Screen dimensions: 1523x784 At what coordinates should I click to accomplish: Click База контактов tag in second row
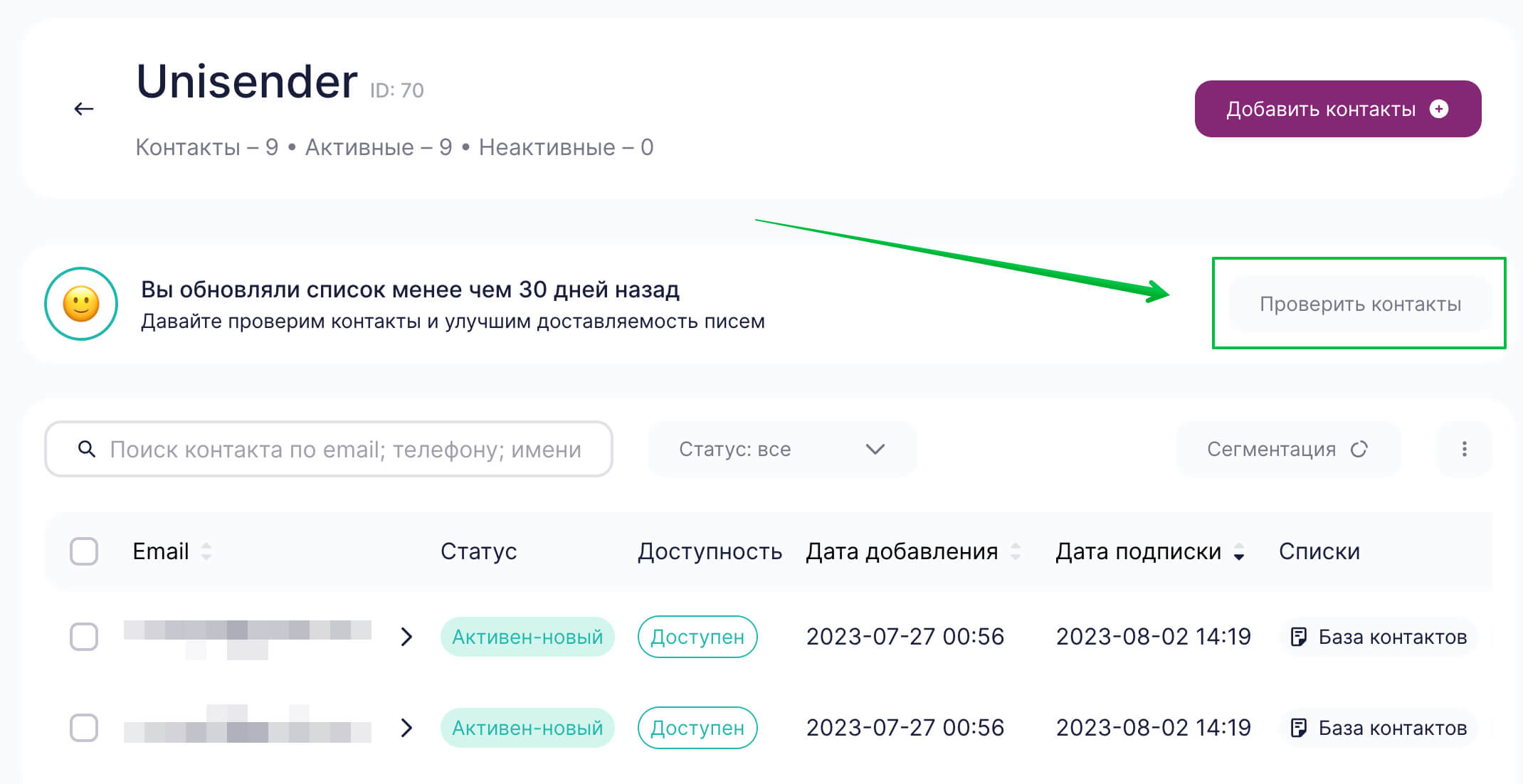1379,728
